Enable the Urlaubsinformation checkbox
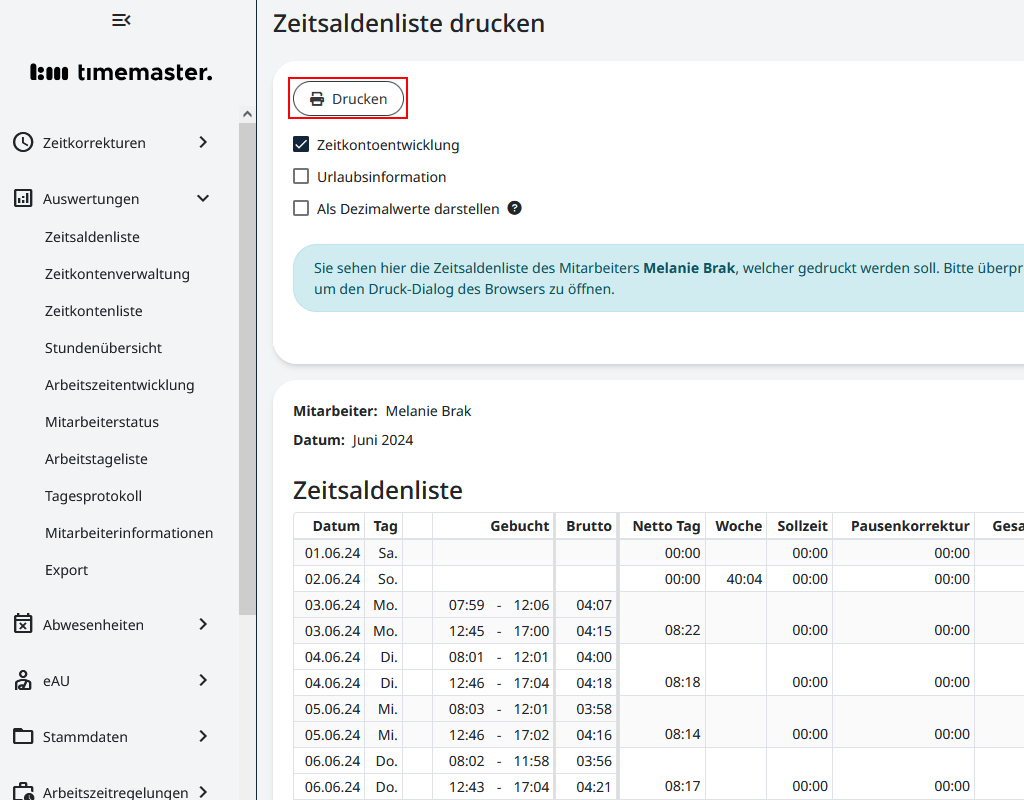1024x800 pixels. [300, 176]
